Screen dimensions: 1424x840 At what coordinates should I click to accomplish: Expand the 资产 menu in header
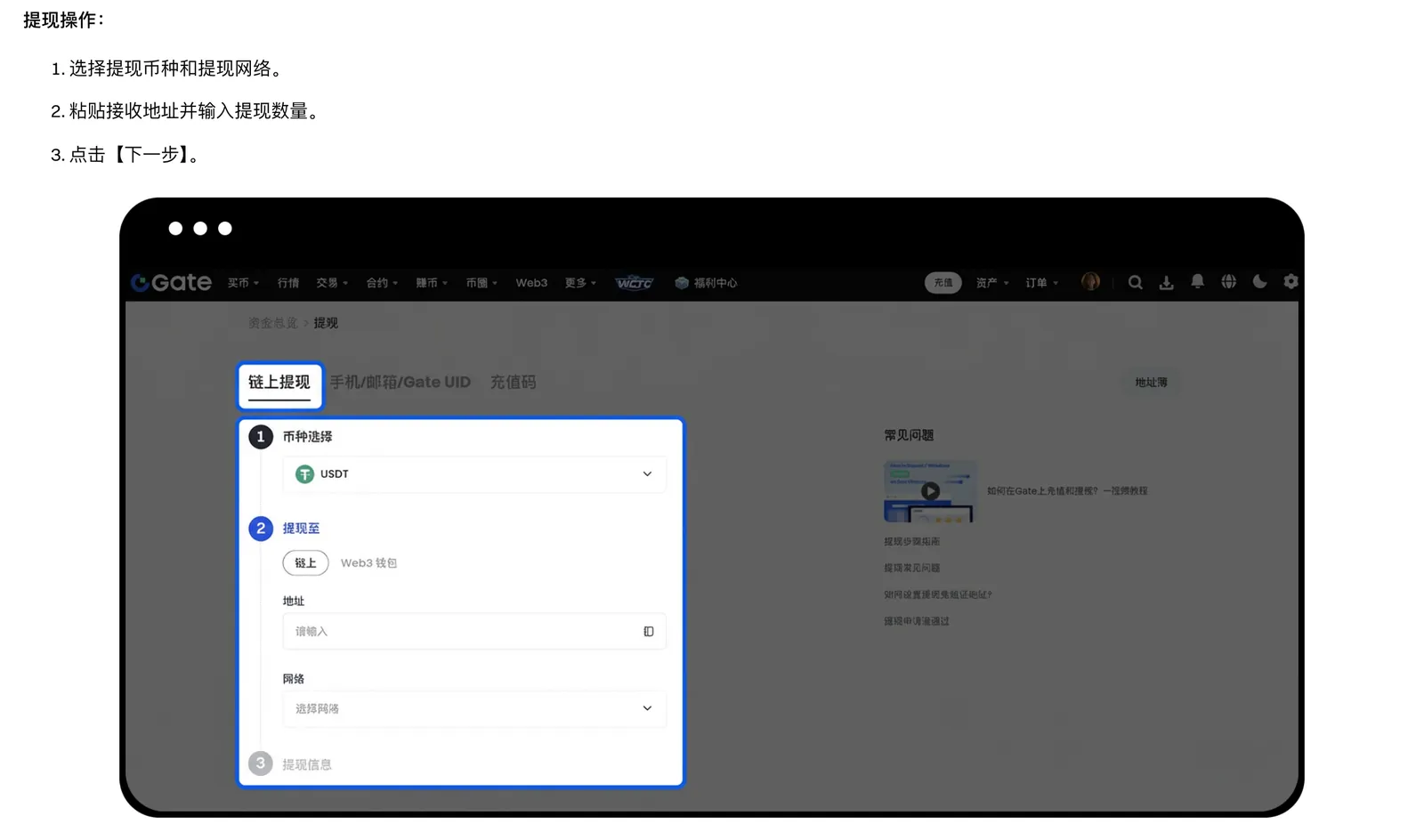click(x=992, y=283)
